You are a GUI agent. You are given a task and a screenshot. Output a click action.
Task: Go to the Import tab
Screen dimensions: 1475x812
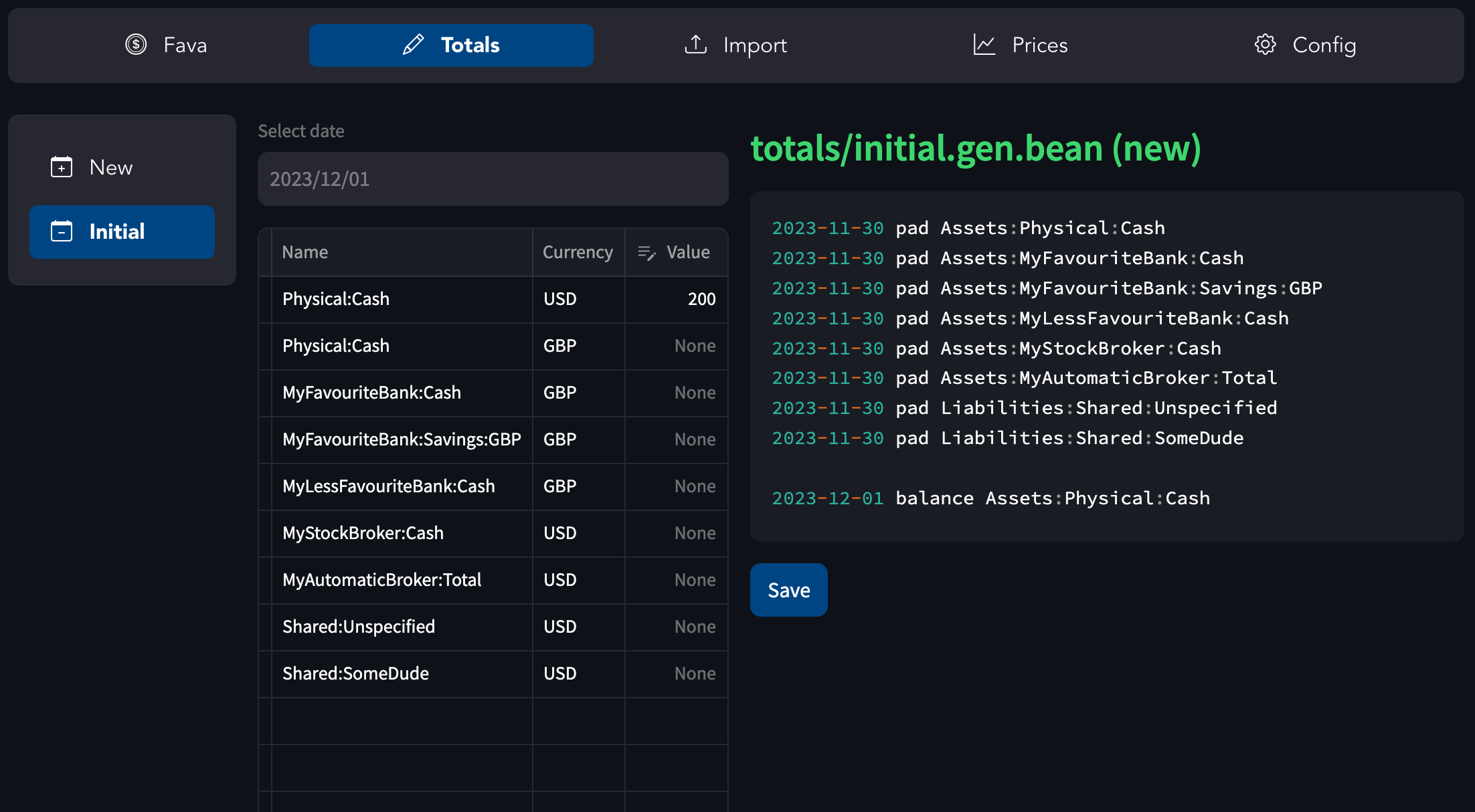tap(735, 45)
